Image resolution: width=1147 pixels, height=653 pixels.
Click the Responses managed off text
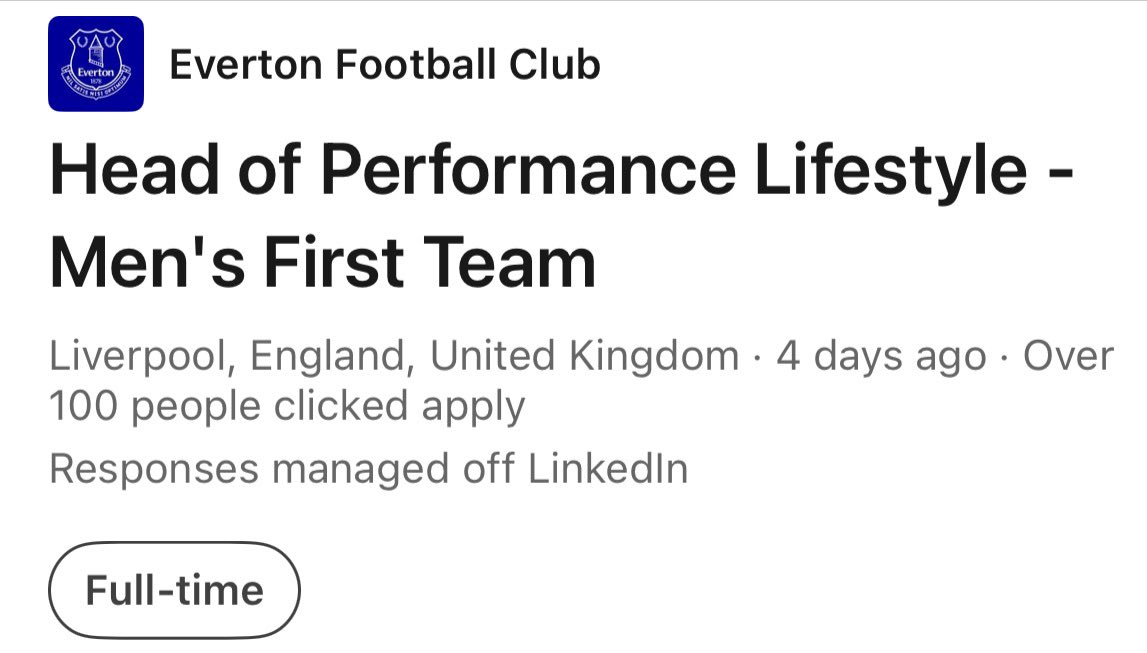tap(282, 469)
